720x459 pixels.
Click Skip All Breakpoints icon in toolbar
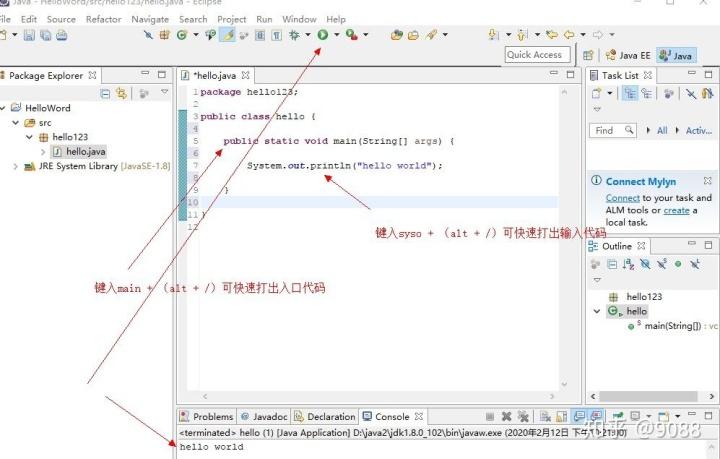coord(148,34)
